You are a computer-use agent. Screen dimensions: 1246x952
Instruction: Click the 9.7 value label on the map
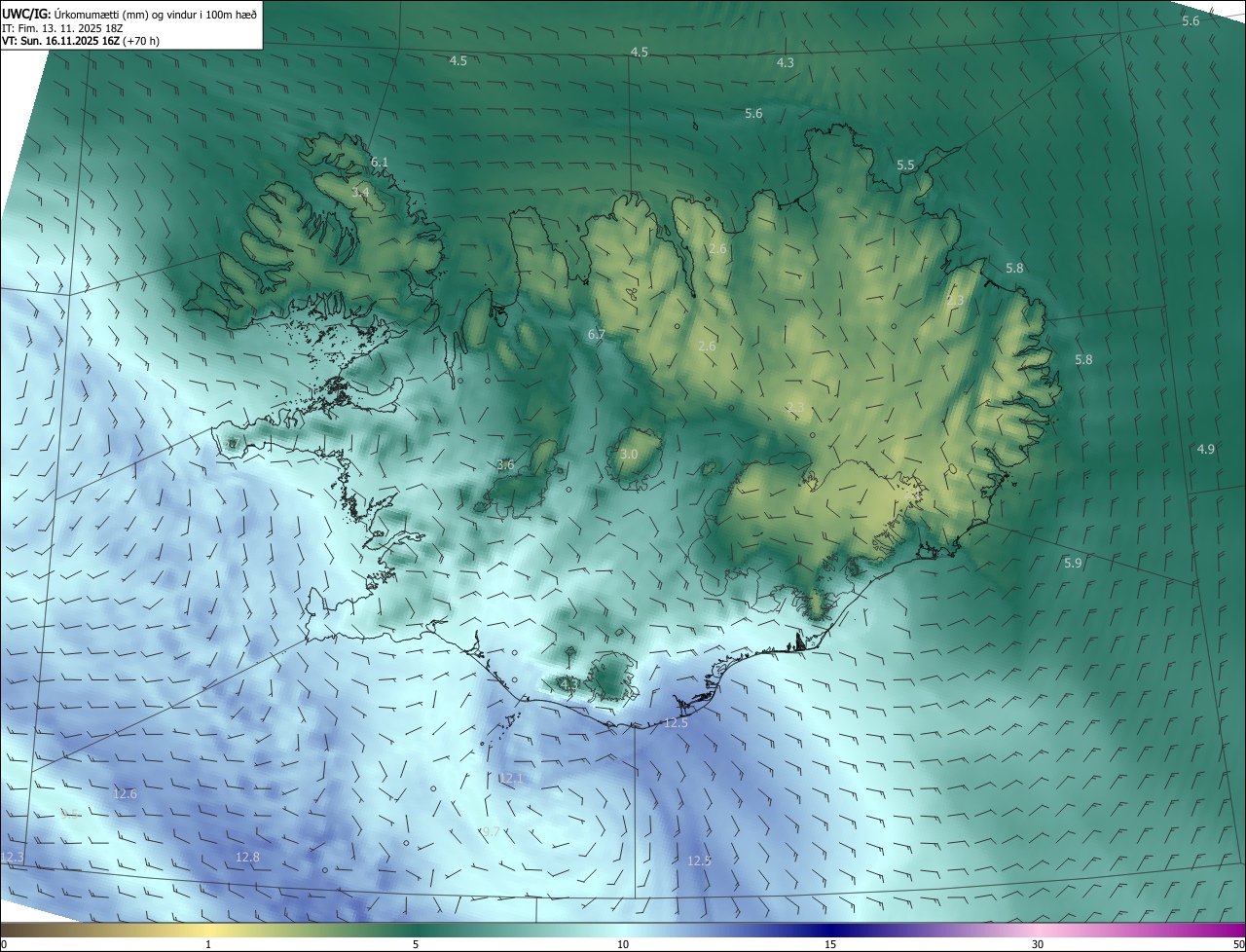(x=491, y=832)
